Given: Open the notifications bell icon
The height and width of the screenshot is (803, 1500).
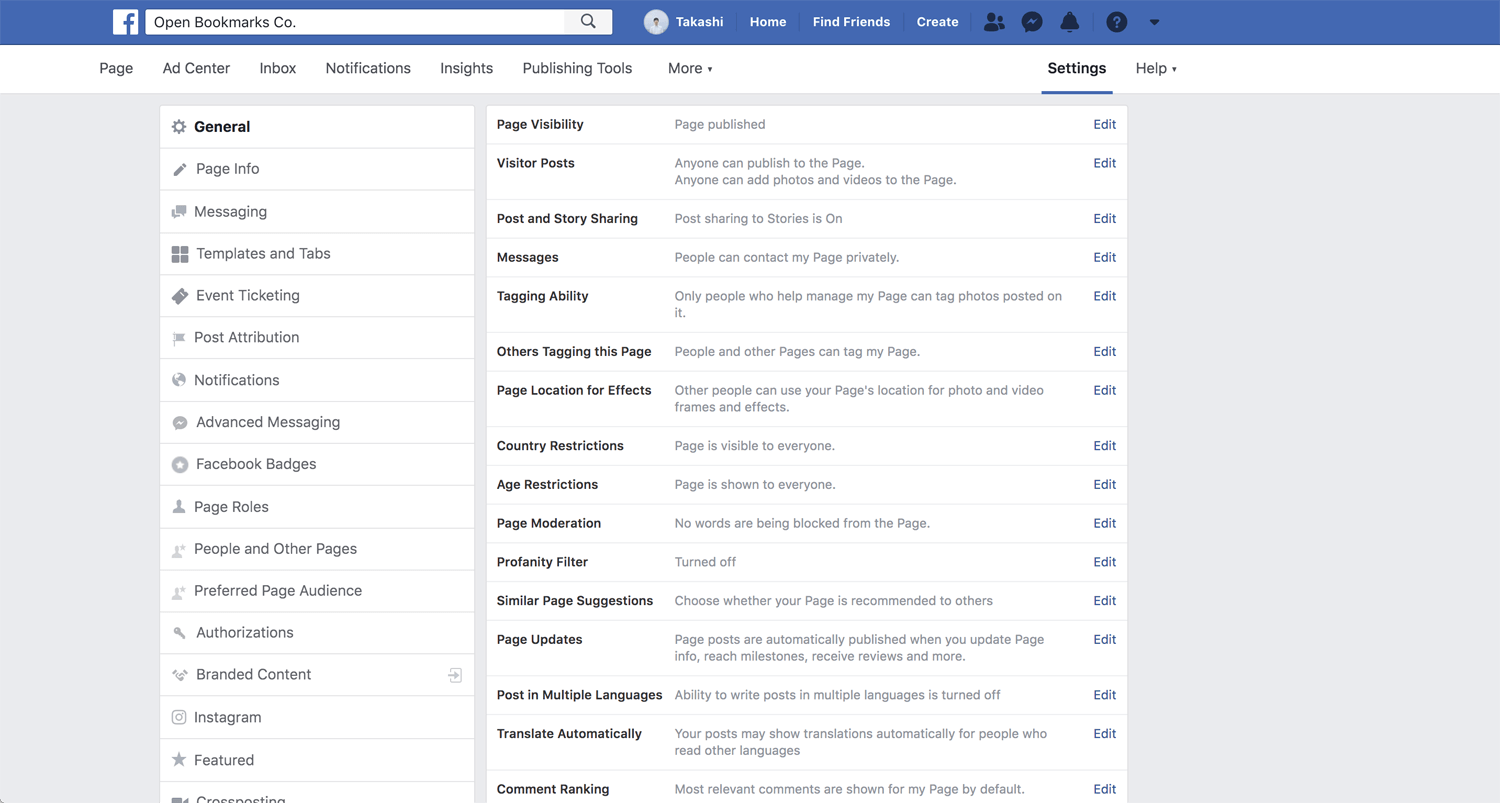Looking at the screenshot, I should point(1070,22).
